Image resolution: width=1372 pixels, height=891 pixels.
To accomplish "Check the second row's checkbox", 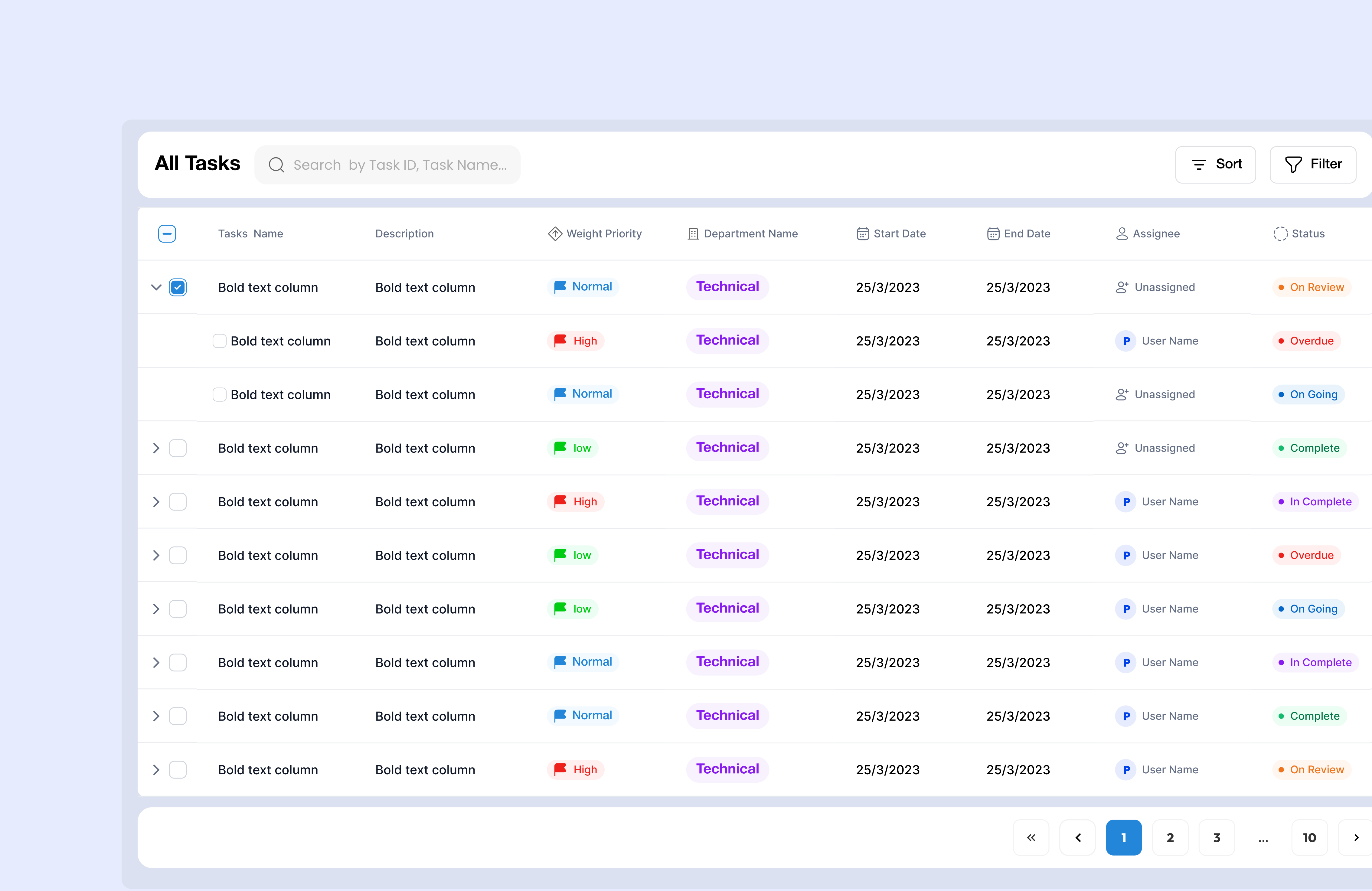I will [x=219, y=341].
